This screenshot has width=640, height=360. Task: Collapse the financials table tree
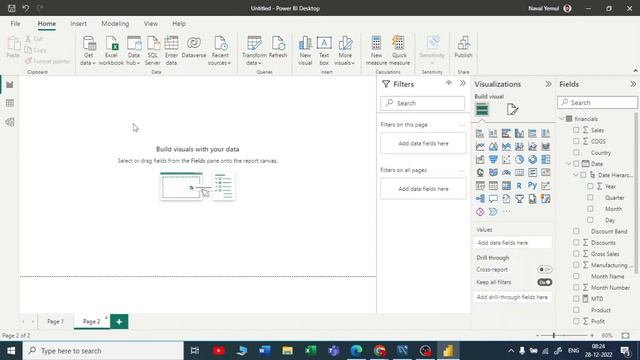click(x=562, y=119)
